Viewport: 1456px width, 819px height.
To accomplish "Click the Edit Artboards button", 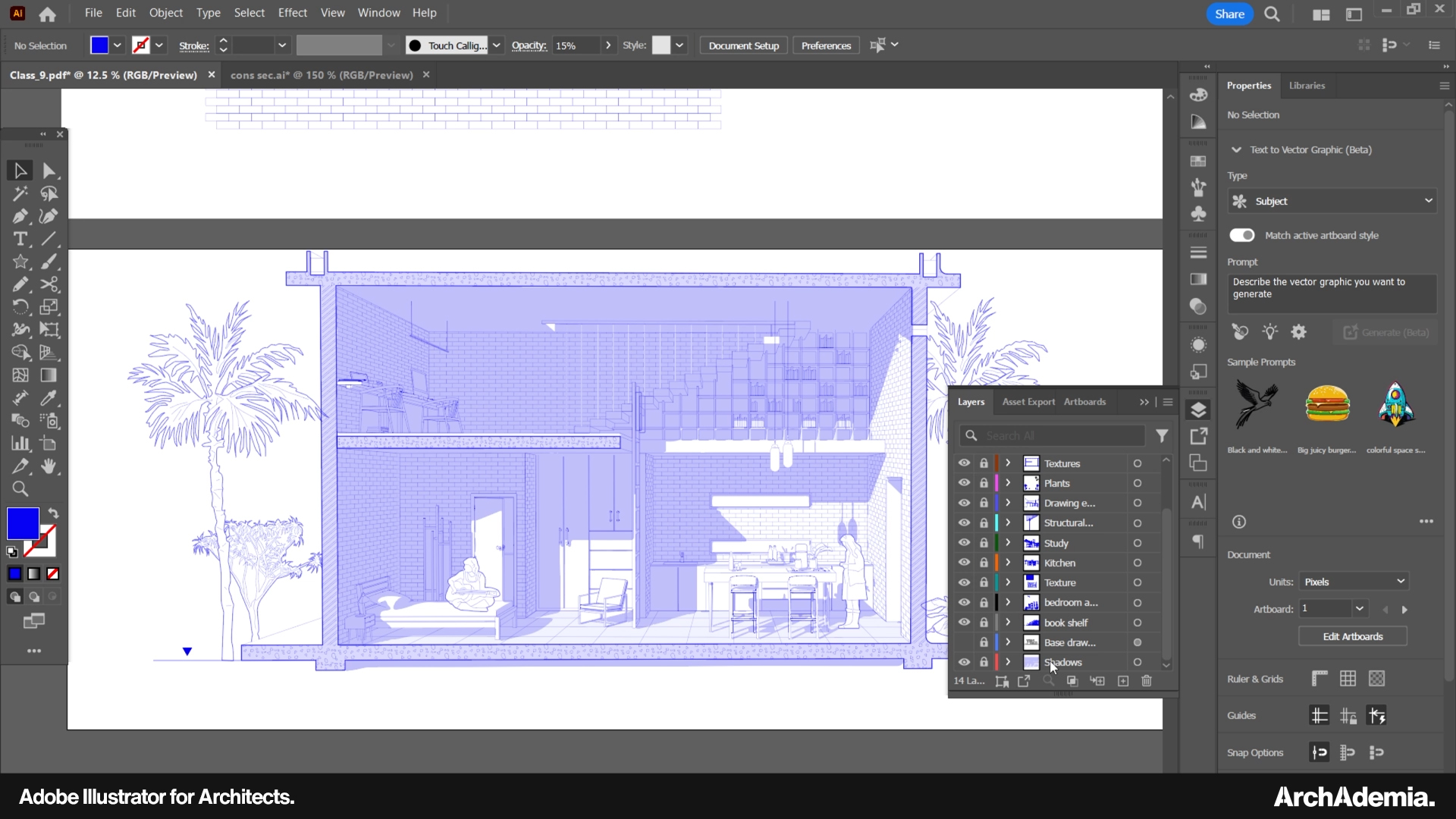I will point(1352,636).
